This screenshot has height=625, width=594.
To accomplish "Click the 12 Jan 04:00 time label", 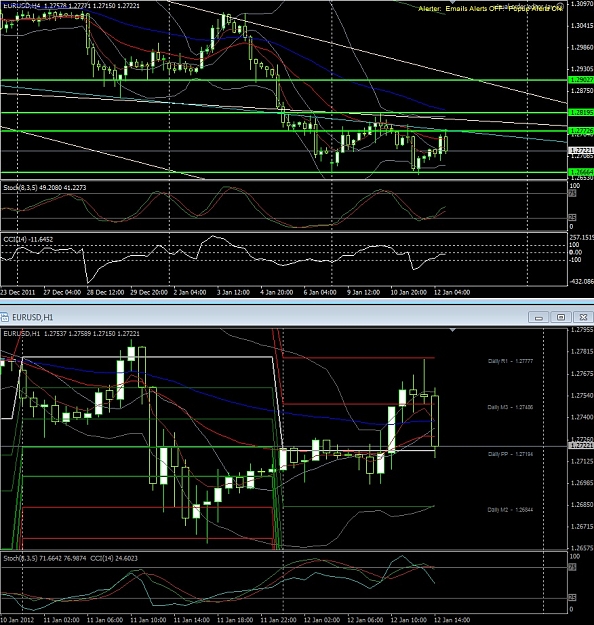I will pyautogui.click(x=452, y=292).
